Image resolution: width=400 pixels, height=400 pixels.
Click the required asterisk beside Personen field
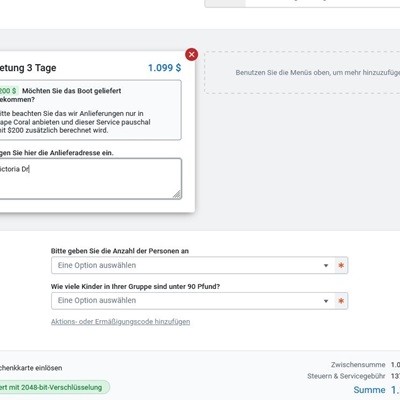(341, 265)
